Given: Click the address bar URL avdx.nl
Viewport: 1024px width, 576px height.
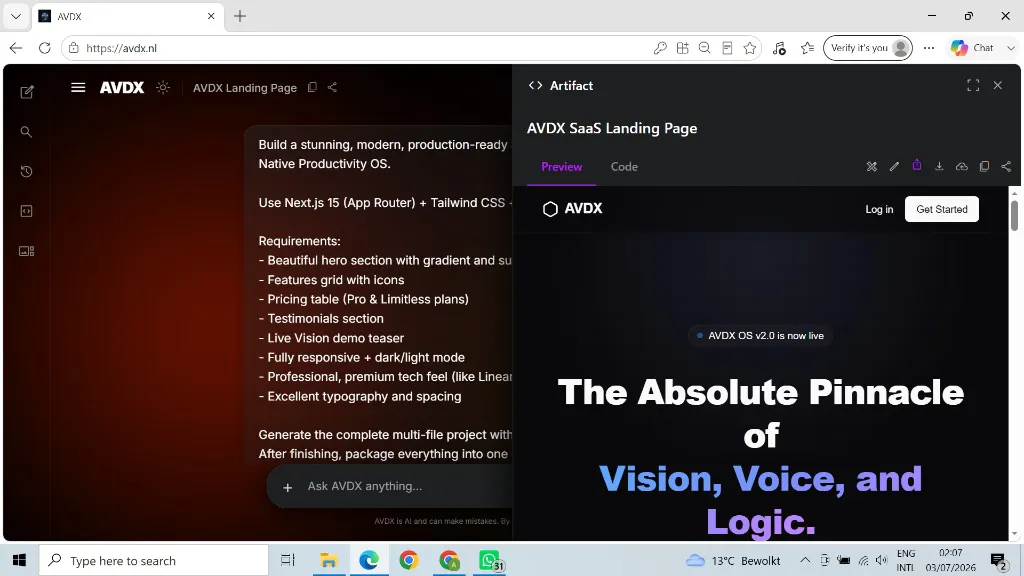Looking at the screenshot, I should coord(121,48).
